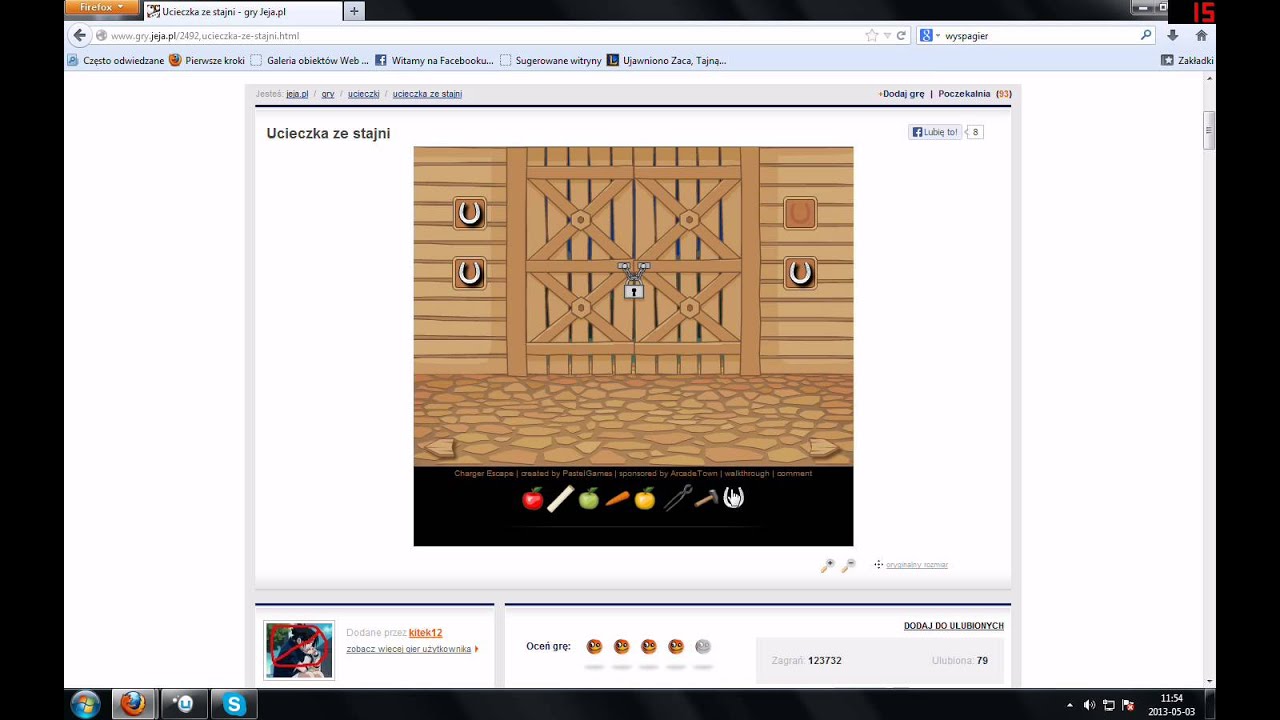Click DODAJ DO ULUBIONYCH
This screenshot has height=720, width=1280.
pyautogui.click(x=953, y=626)
